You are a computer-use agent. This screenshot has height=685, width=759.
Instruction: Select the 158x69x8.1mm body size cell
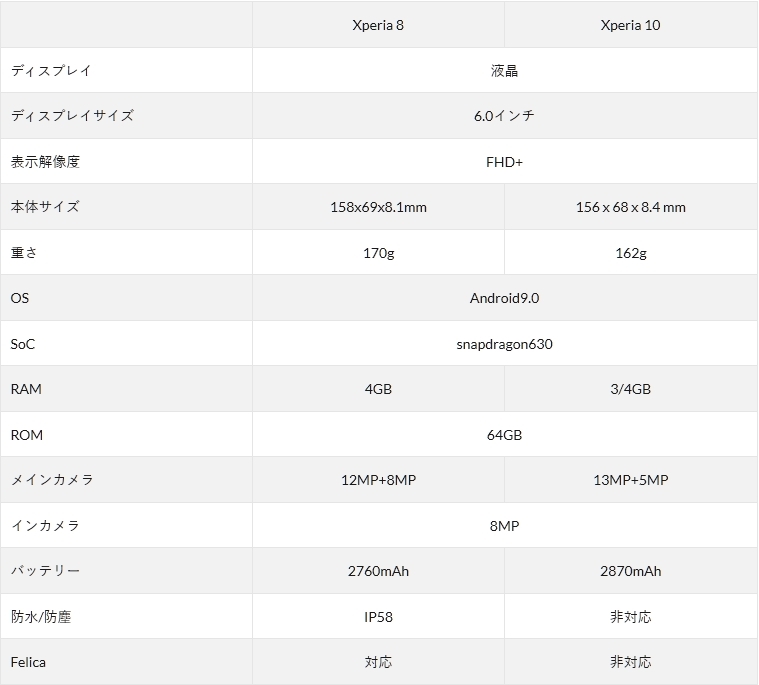378,207
